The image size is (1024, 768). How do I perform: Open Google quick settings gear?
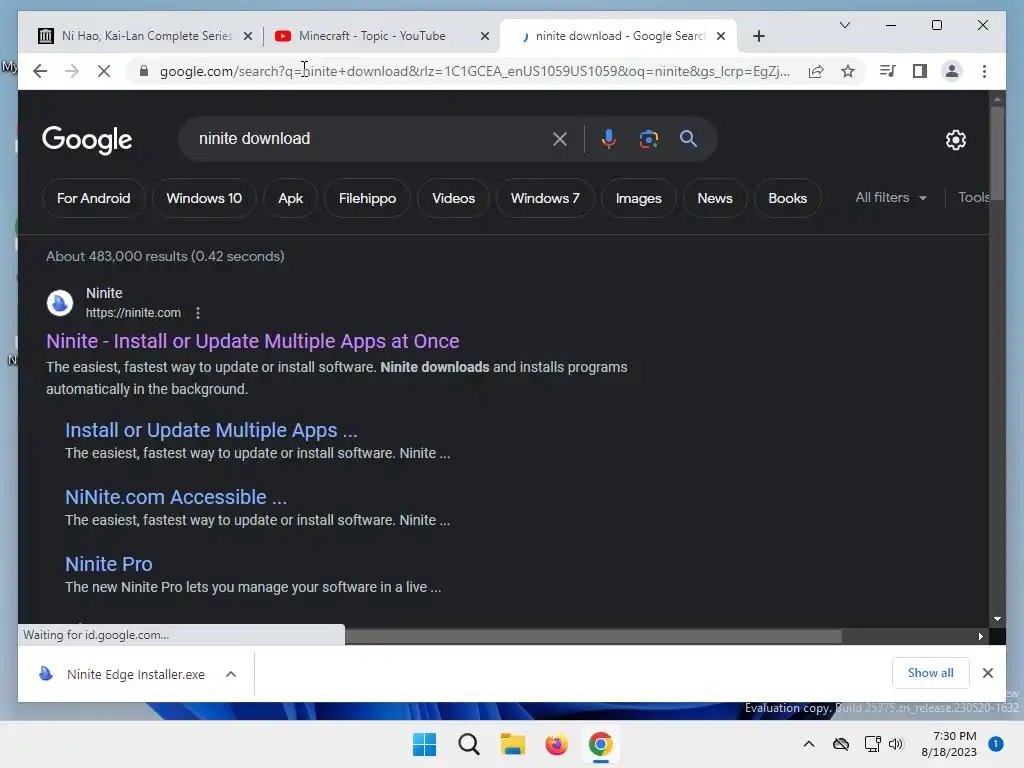tap(955, 140)
